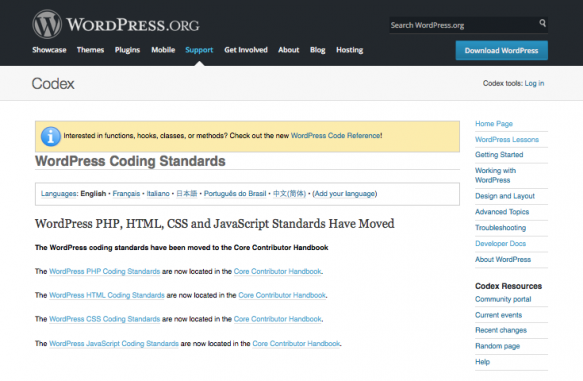Click the Languages link
The width and height of the screenshot is (583, 381).
tap(58, 194)
